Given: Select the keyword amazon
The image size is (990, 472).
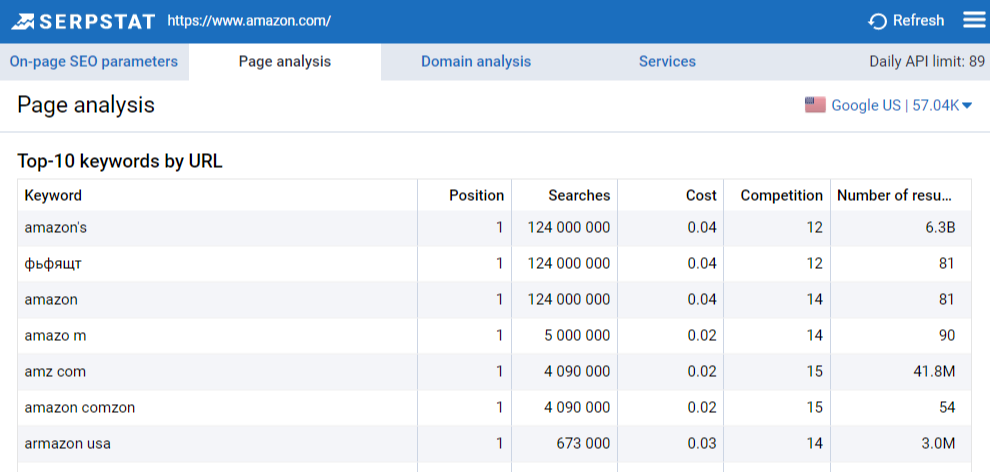Looking at the screenshot, I should [x=51, y=300].
